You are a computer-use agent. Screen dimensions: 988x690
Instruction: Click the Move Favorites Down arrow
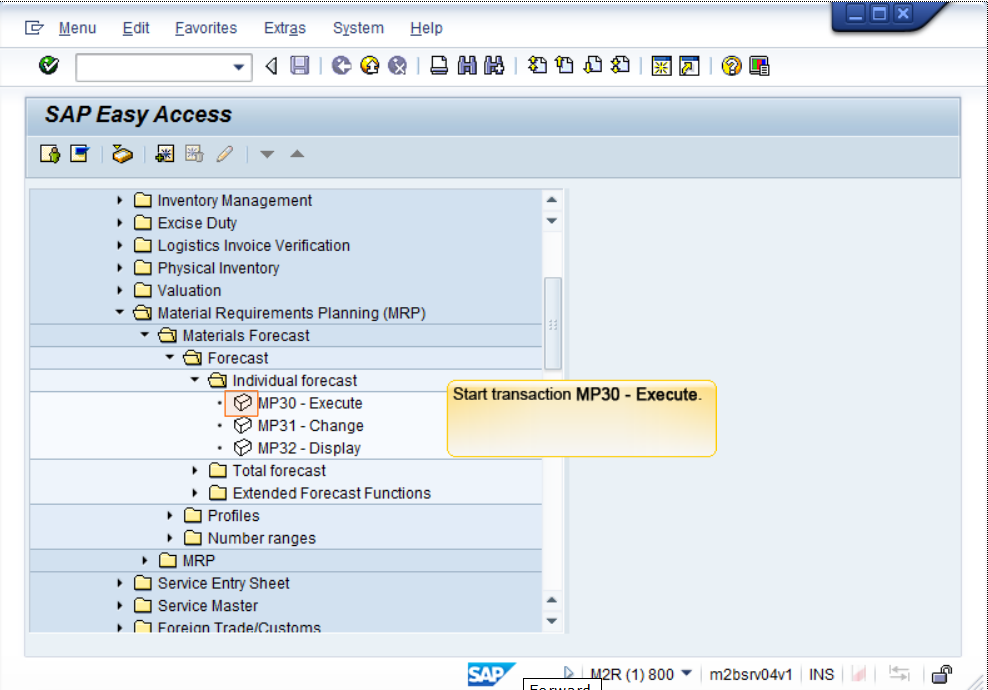point(267,154)
